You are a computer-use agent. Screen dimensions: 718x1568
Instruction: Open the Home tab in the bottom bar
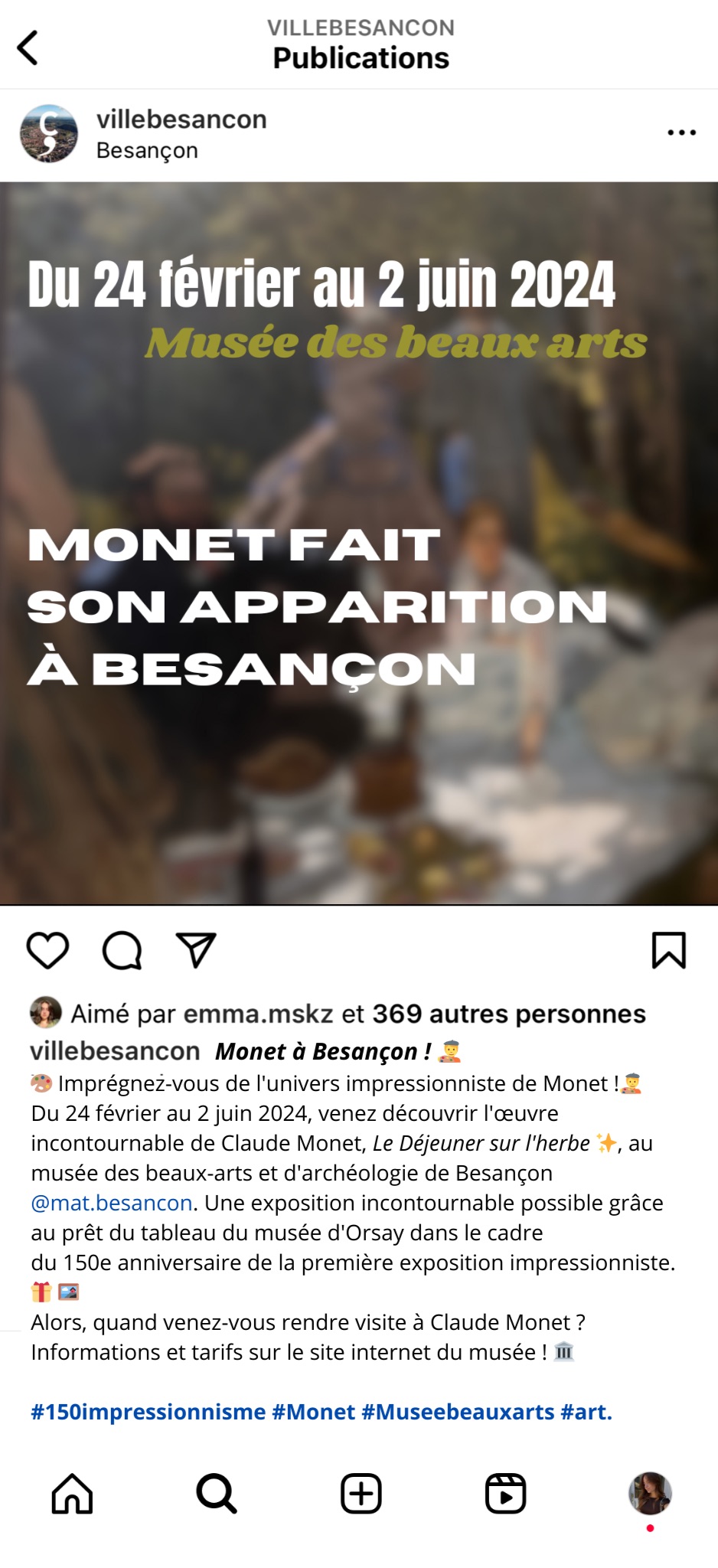pos(72,1493)
